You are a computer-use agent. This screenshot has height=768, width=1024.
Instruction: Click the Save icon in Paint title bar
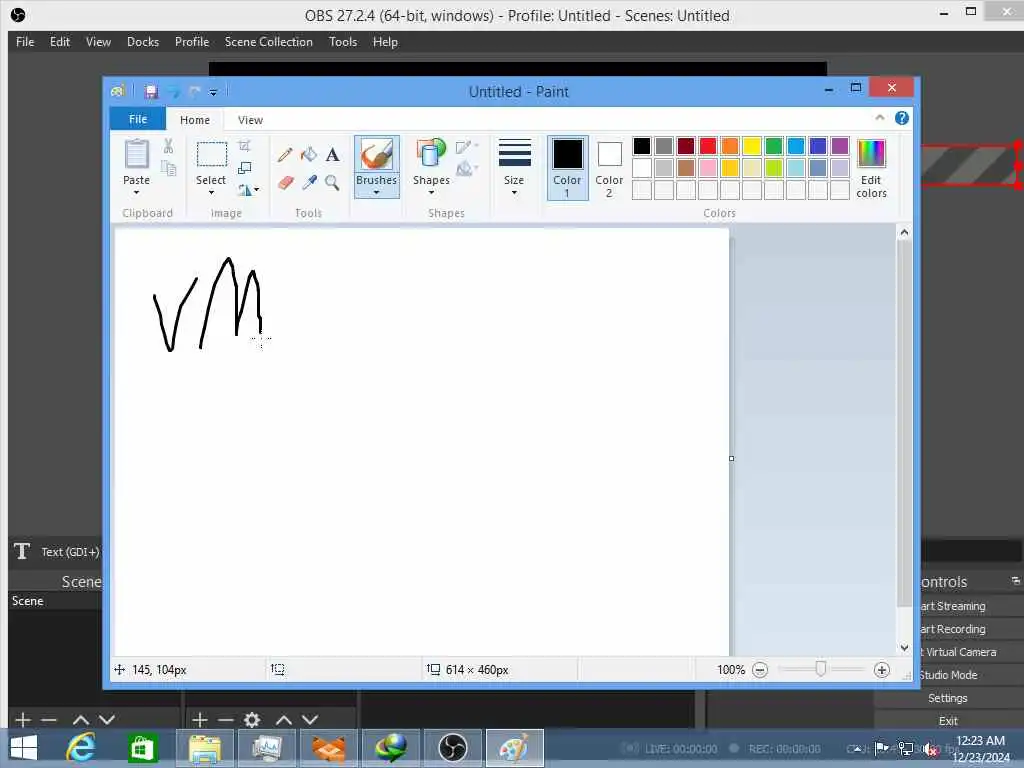[x=152, y=91]
